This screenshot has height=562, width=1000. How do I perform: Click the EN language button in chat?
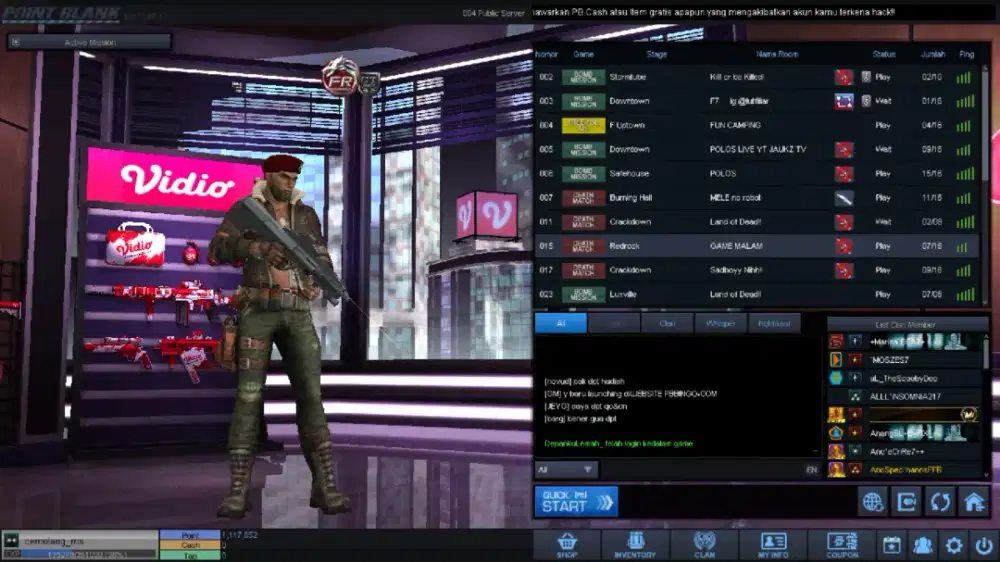[811, 470]
